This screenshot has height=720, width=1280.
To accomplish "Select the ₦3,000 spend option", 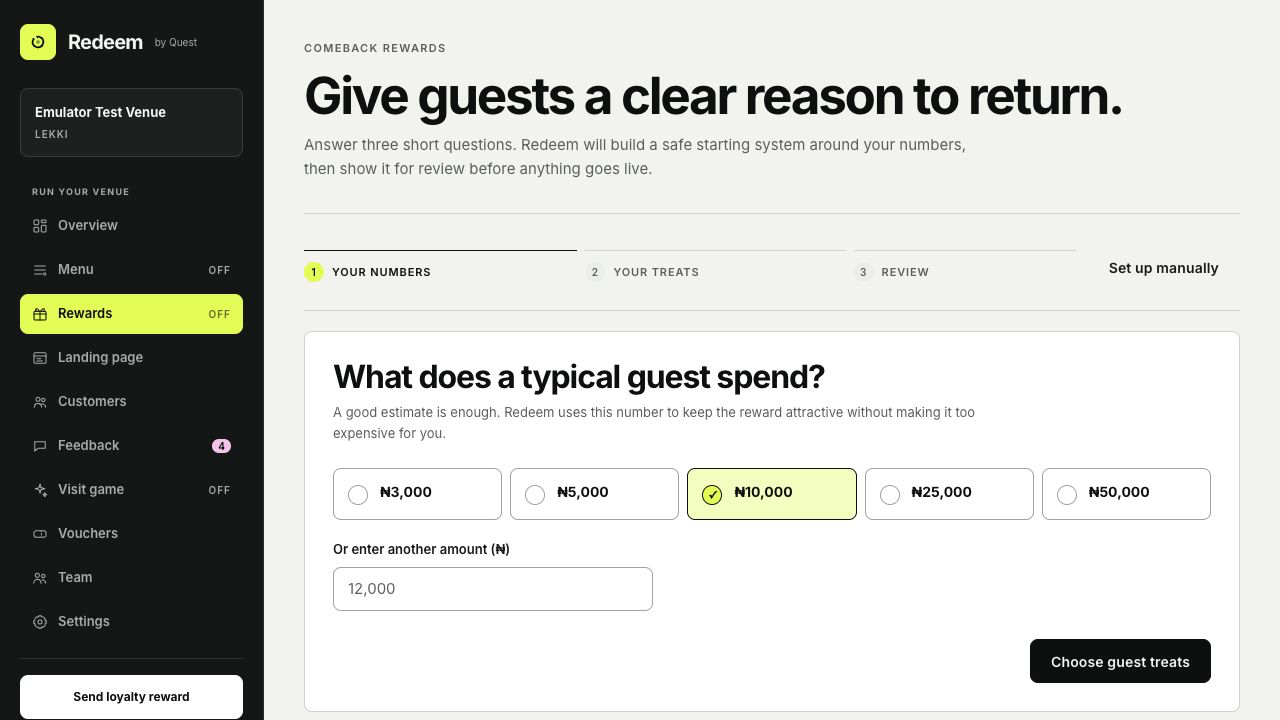I will [417, 494].
